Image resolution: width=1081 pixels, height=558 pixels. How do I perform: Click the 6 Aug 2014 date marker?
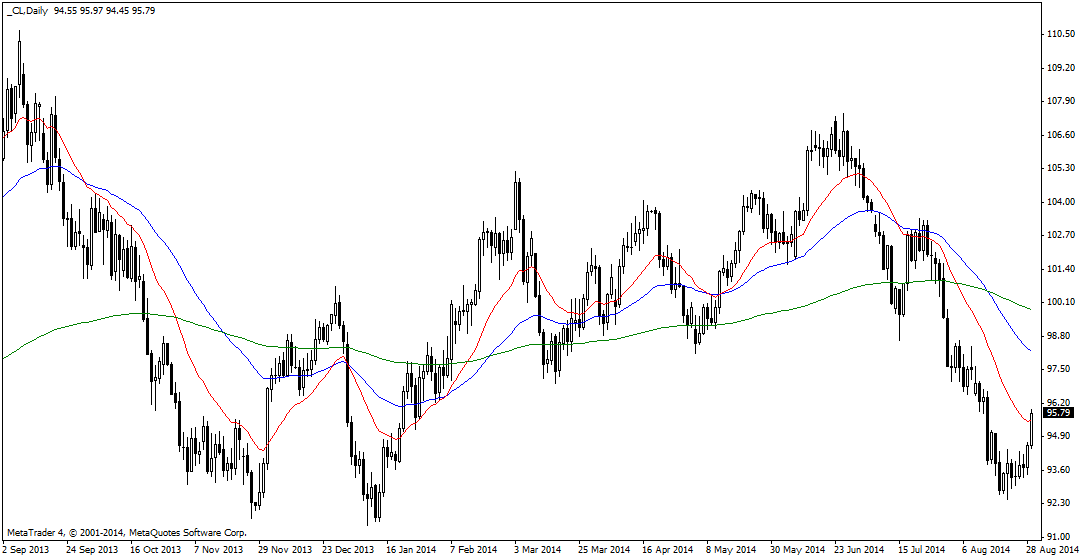(985, 549)
